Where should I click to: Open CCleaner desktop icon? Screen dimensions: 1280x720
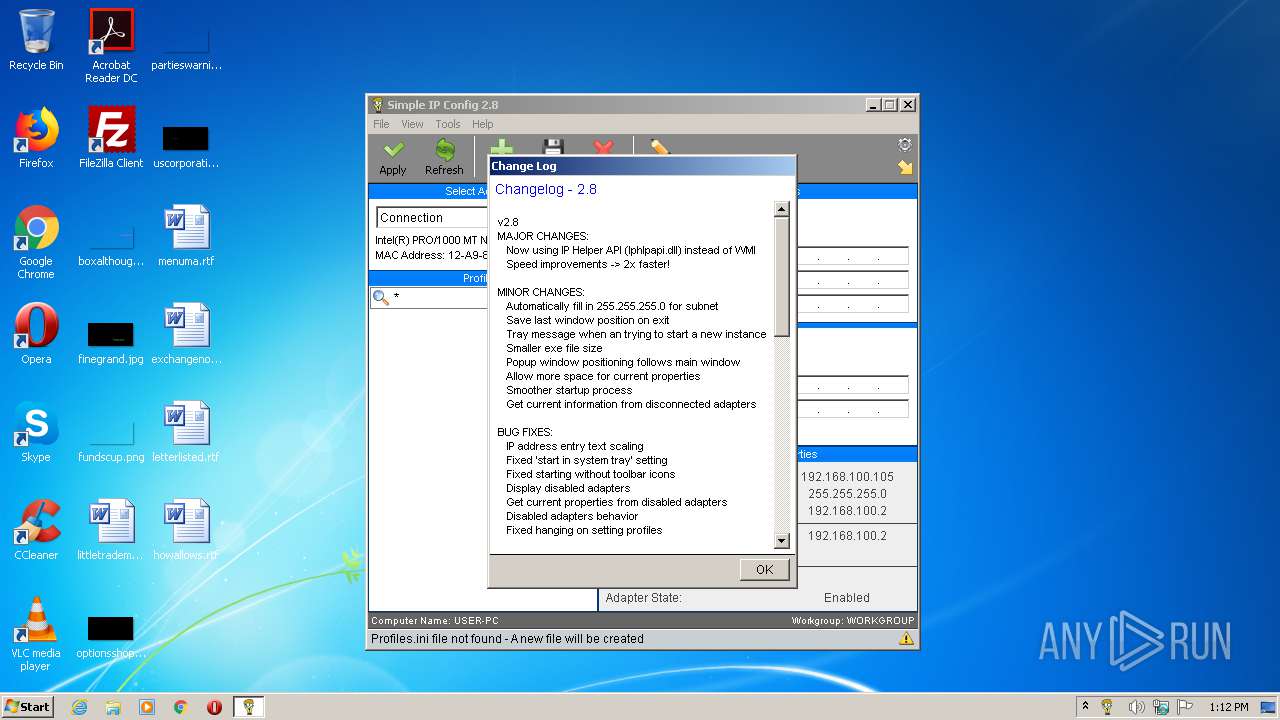pyautogui.click(x=36, y=530)
